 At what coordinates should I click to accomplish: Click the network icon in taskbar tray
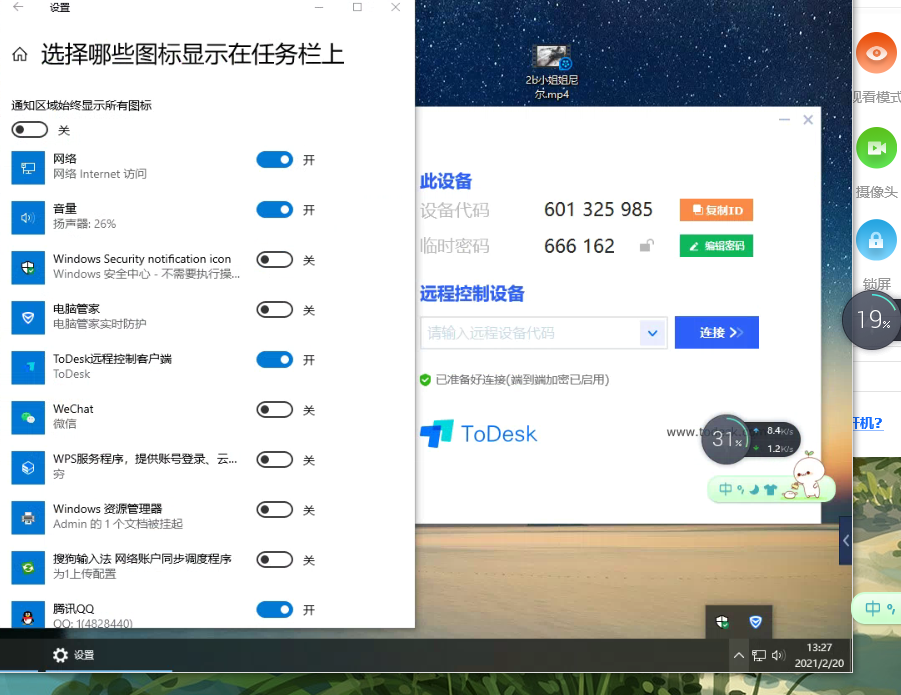[759, 656]
